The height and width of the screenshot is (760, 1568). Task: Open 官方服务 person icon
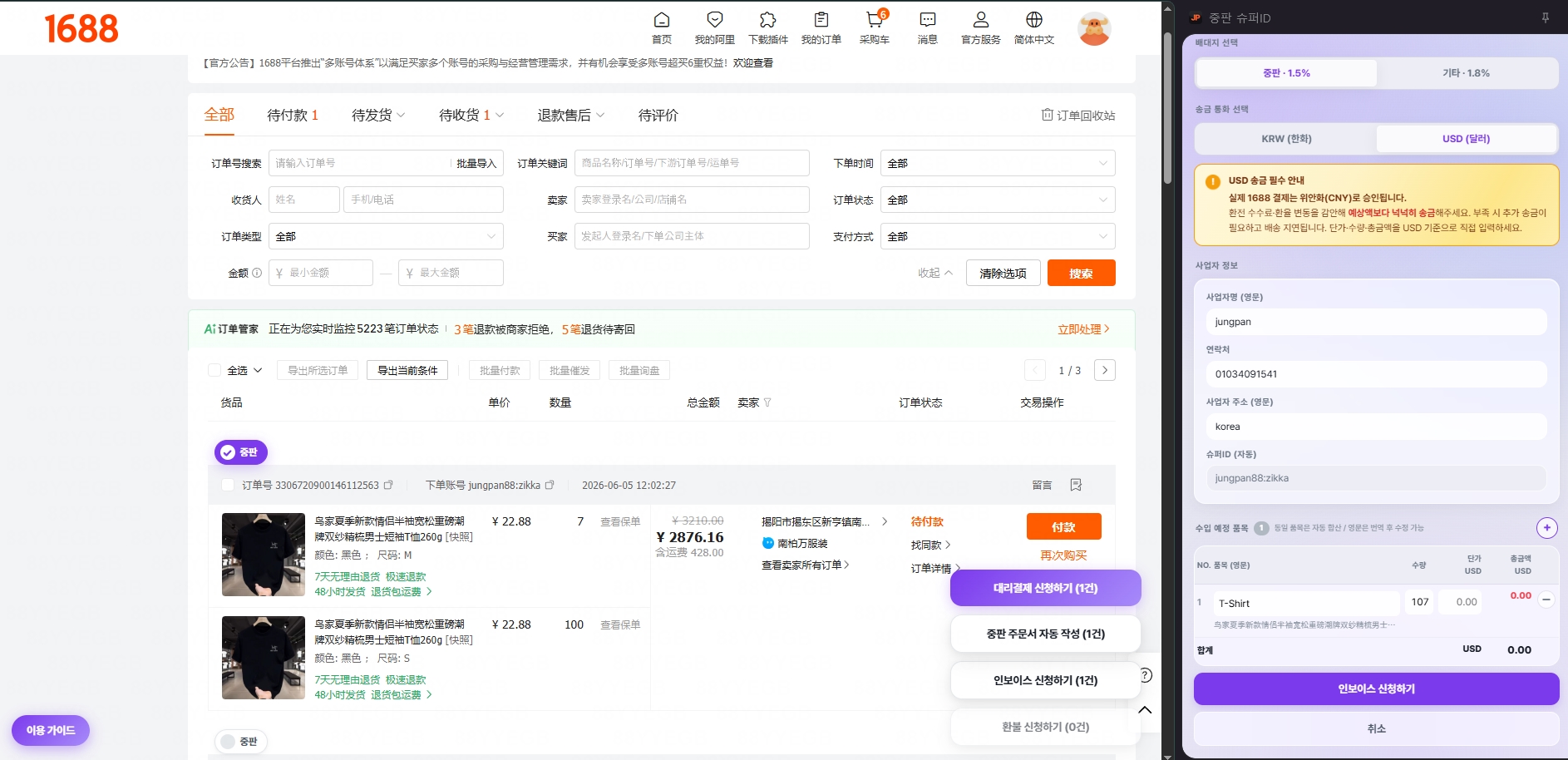point(981,20)
